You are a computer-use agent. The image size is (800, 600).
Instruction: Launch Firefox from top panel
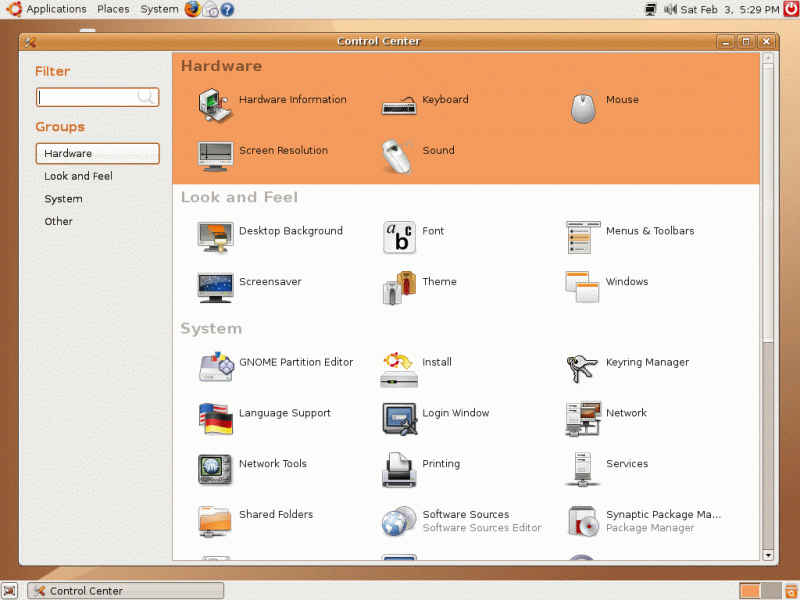[x=192, y=9]
